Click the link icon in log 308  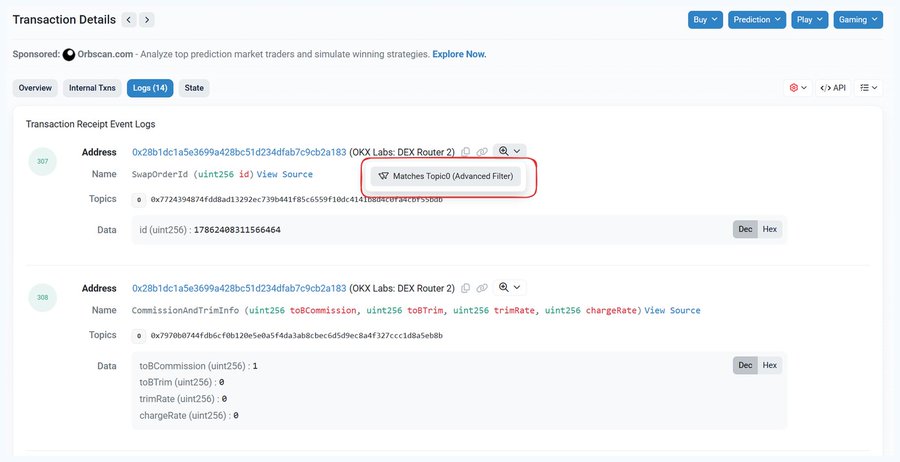tap(482, 288)
